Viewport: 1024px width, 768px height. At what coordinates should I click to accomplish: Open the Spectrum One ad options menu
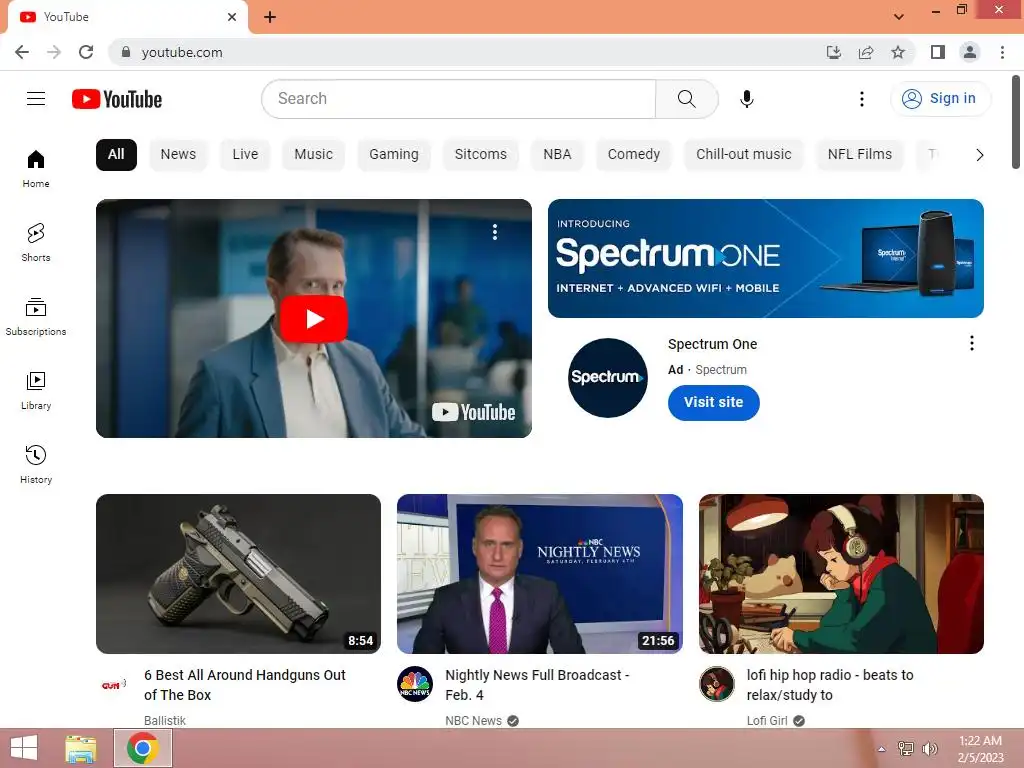point(972,344)
